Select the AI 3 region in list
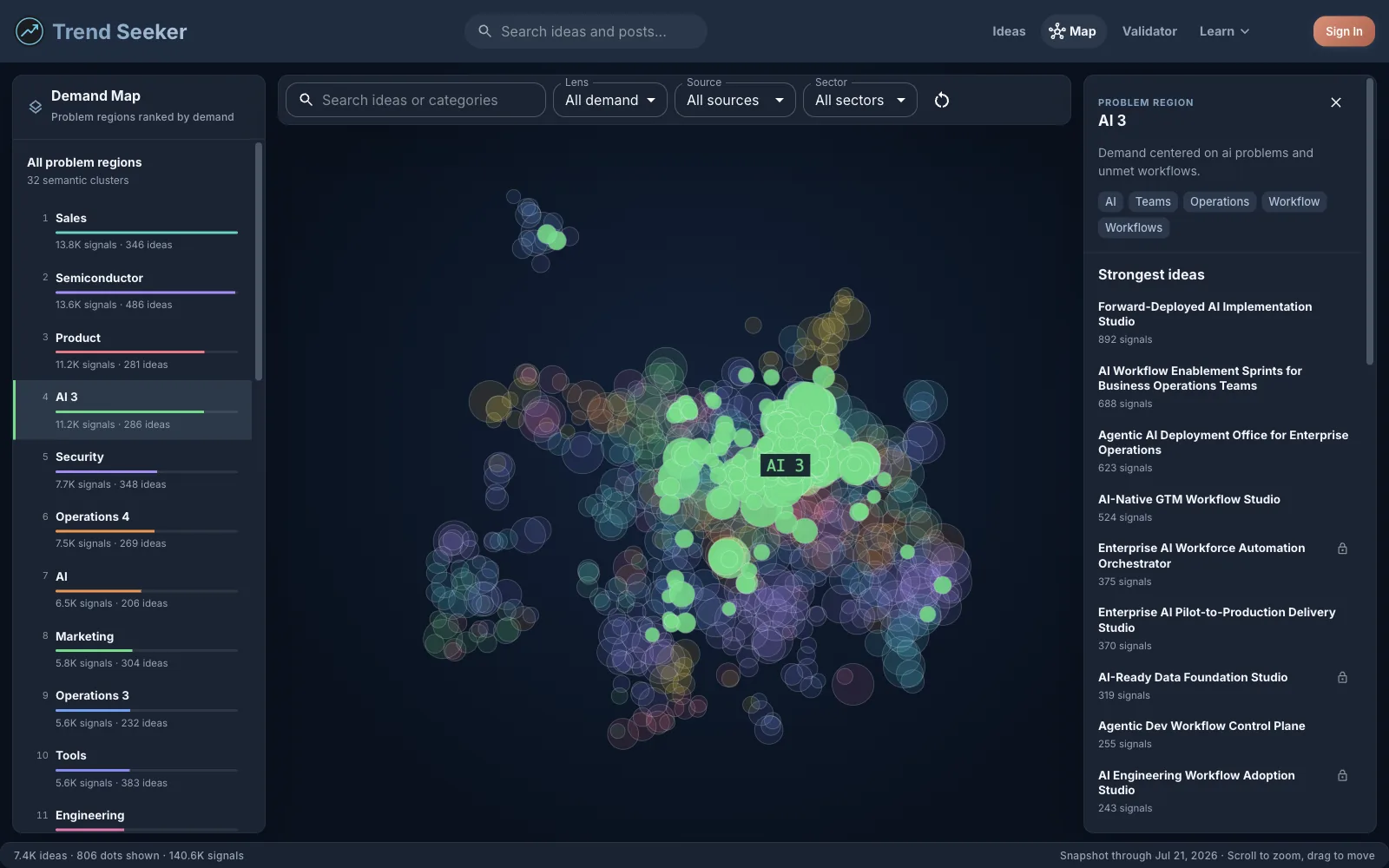The height and width of the screenshot is (868, 1389). click(133, 410)
